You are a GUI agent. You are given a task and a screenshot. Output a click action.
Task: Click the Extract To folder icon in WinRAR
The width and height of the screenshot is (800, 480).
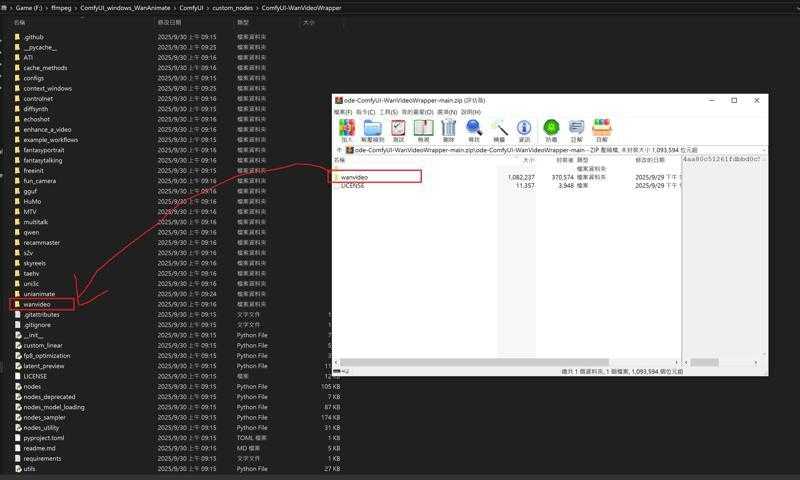(373, 129)
